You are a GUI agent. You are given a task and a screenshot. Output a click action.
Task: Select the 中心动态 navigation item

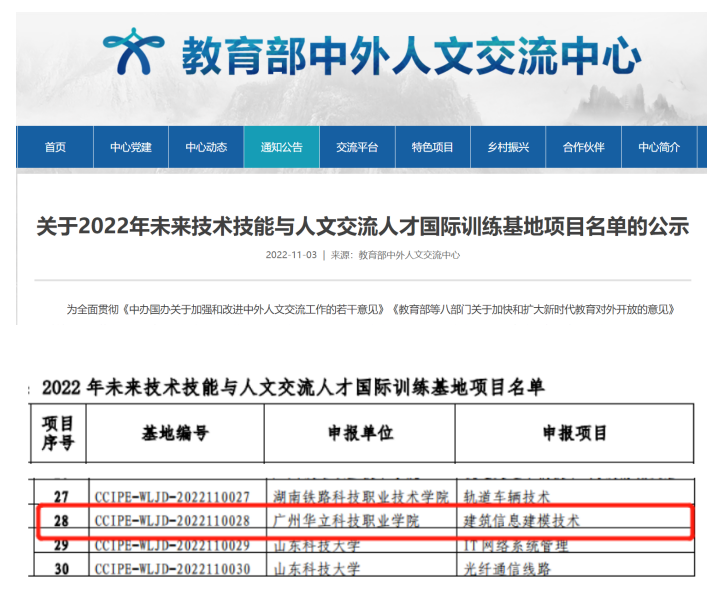pyautogui.click(x=206, y=147)
